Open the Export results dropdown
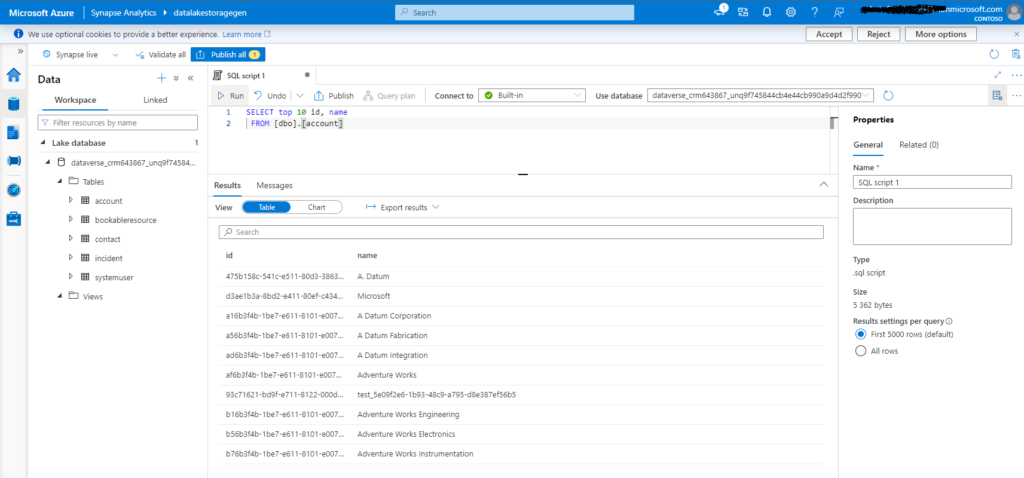This screenshot has height=478, width=1024. pos(402,207)
